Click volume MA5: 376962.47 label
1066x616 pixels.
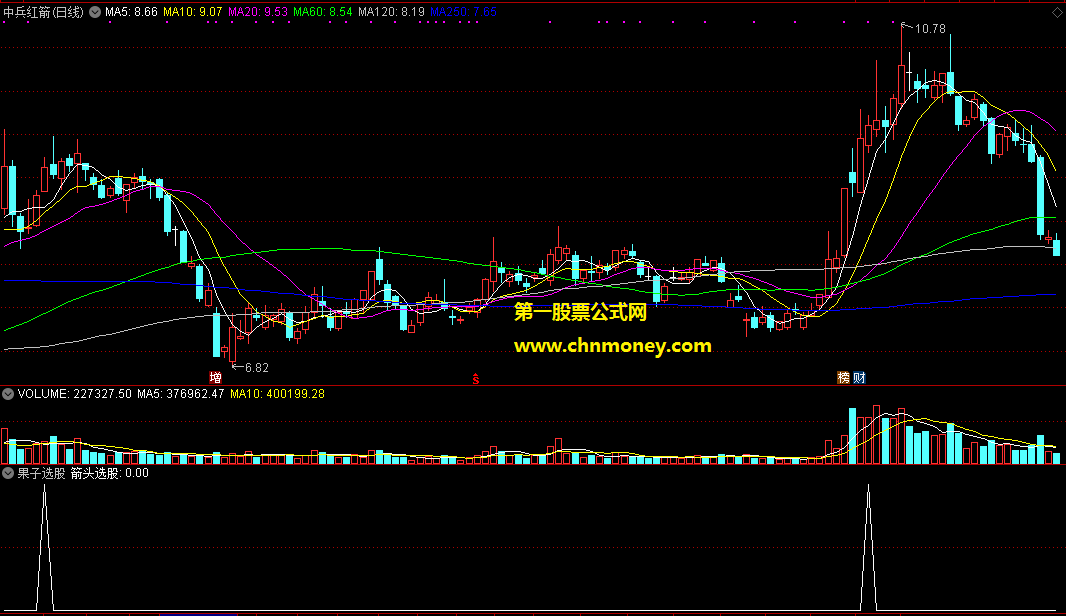click(180, 394)
